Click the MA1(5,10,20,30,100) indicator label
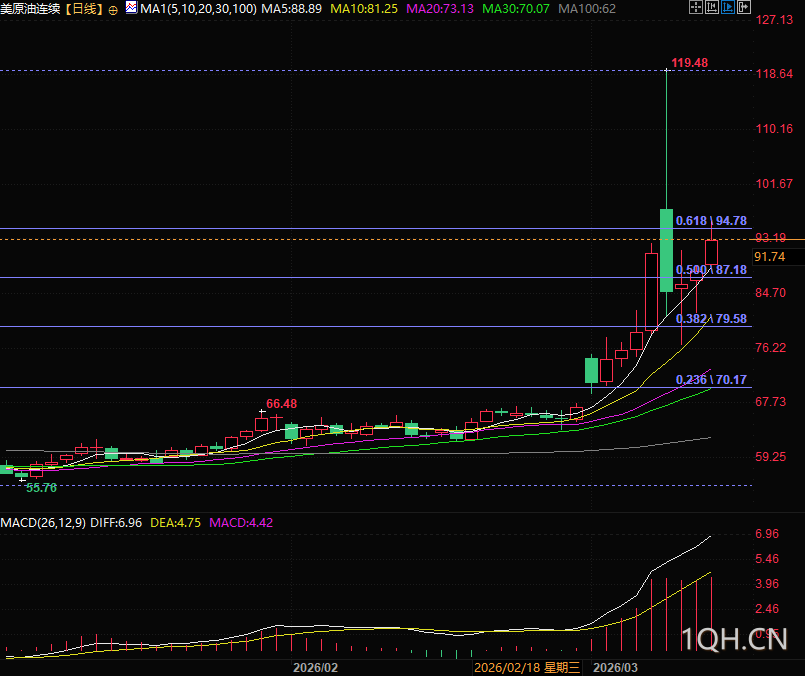The width and height of the screenshot is (805, 676). [198, 9]
